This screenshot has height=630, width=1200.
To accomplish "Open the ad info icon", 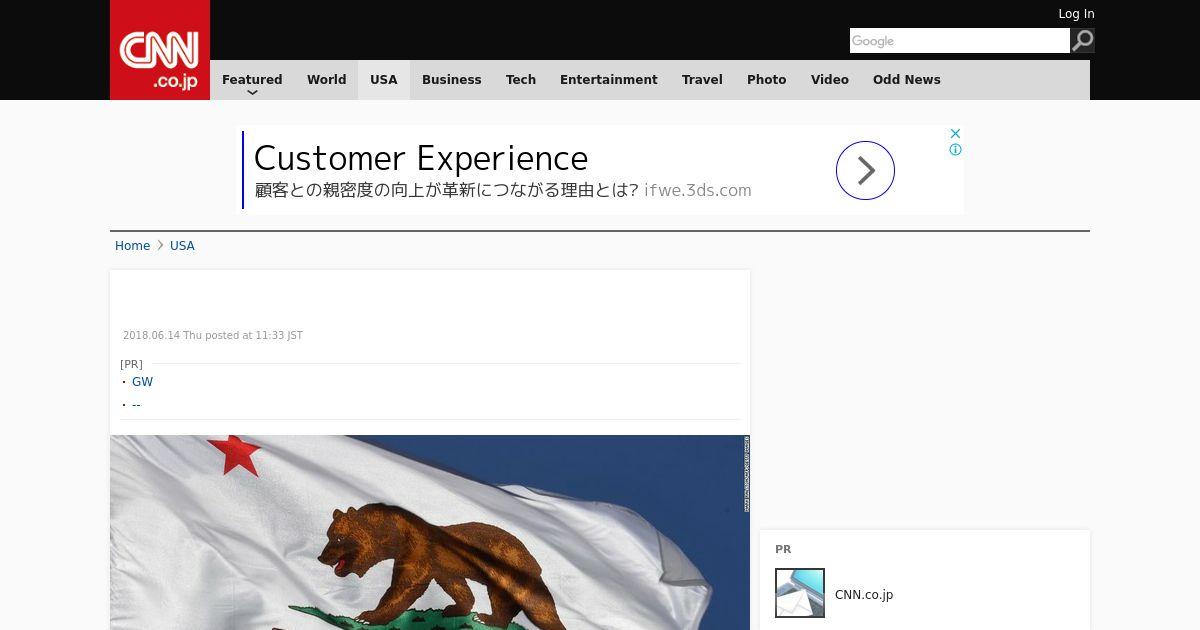I will 955,150.
